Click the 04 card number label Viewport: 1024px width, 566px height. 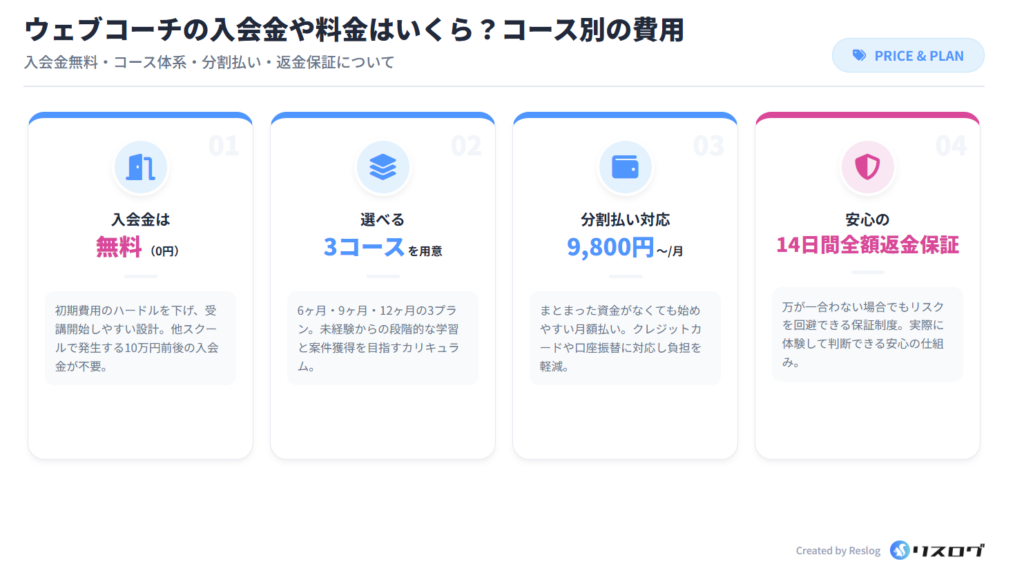(950, 146)
